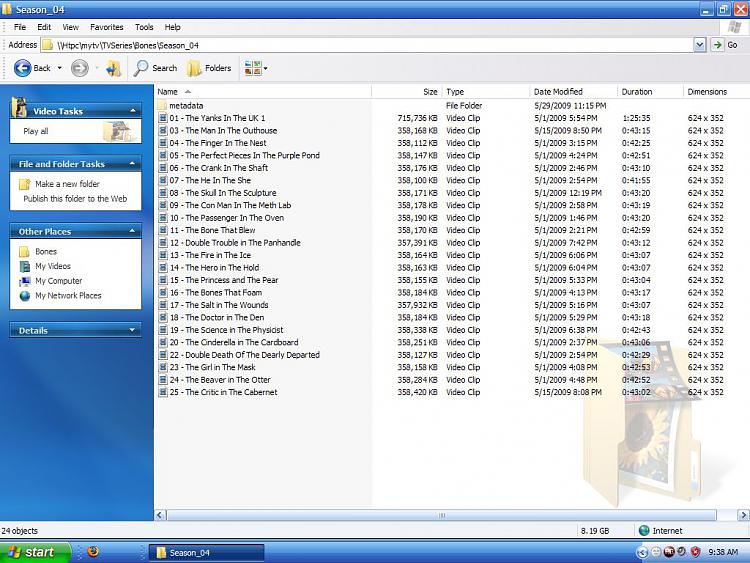Click the Season_04 taskbar button

pyautogui.click(x=206, y=552)
